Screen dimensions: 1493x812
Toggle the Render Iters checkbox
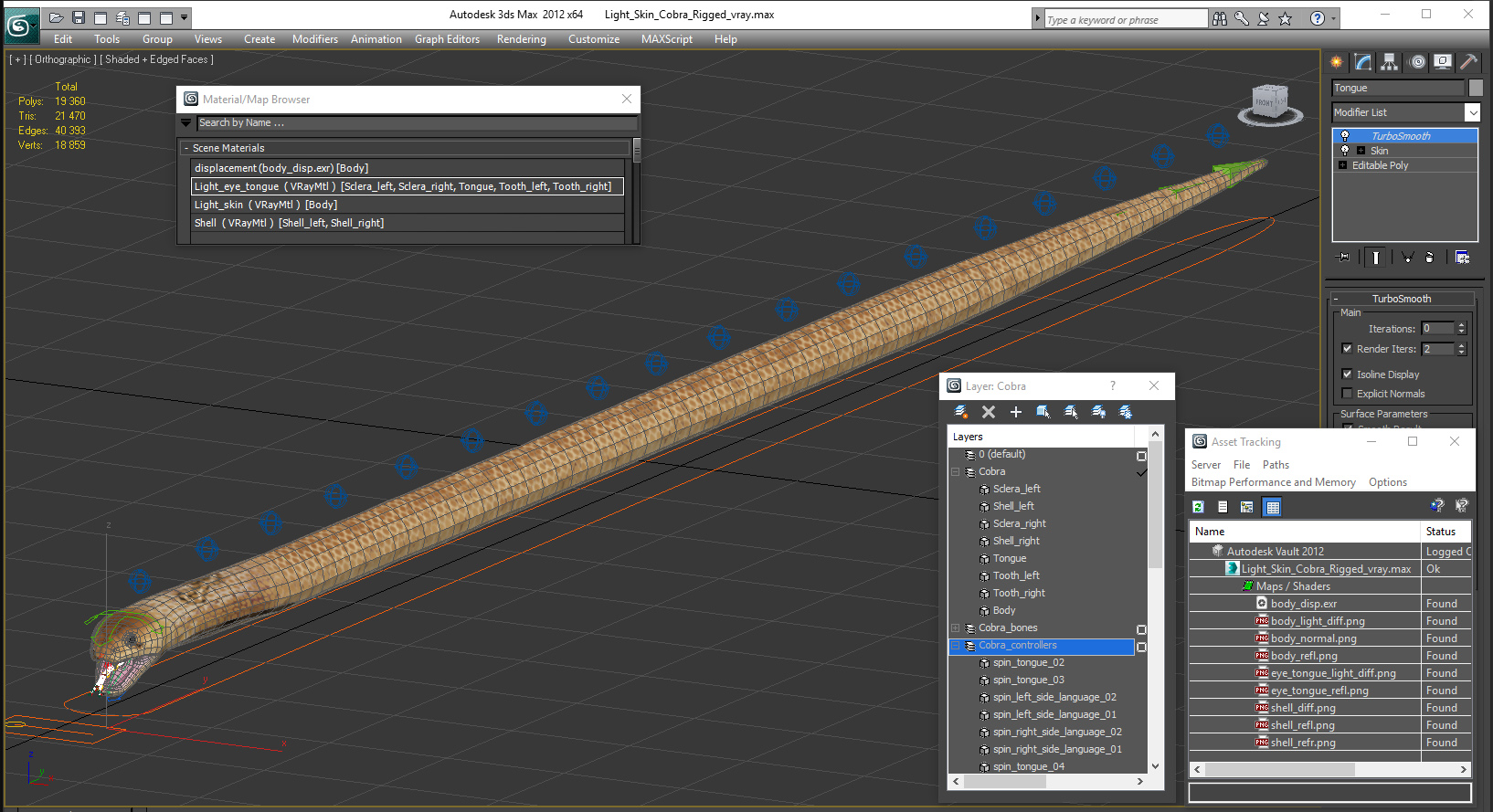pos(1347,349)
